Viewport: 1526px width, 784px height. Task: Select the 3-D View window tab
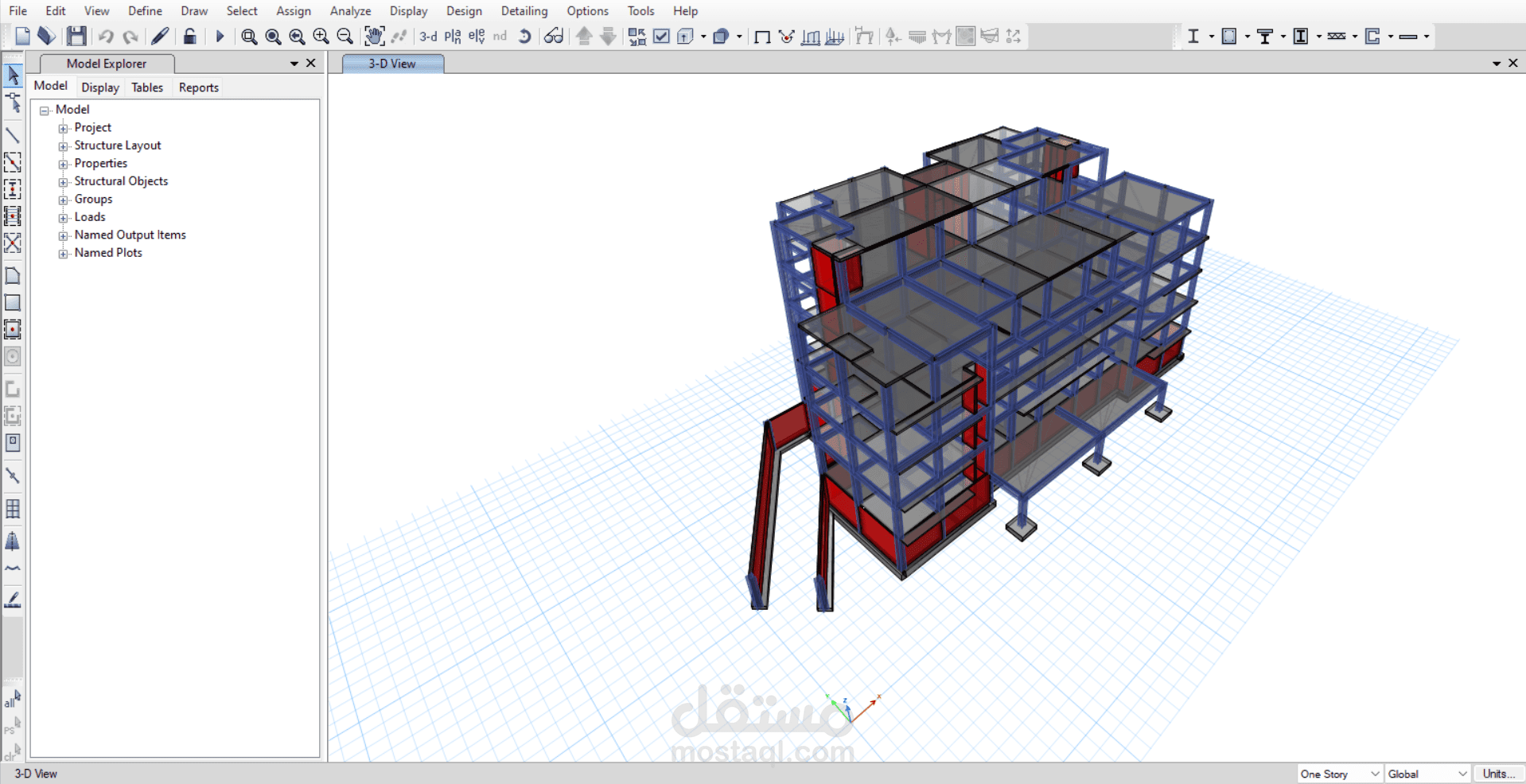(x=392, y=64)
